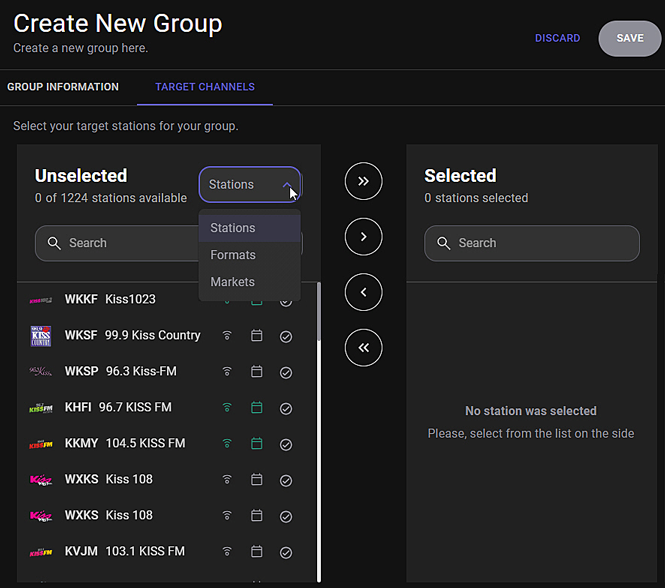Click the KKMY 104.5 KISS FM station logo

(x=41, y=444)
